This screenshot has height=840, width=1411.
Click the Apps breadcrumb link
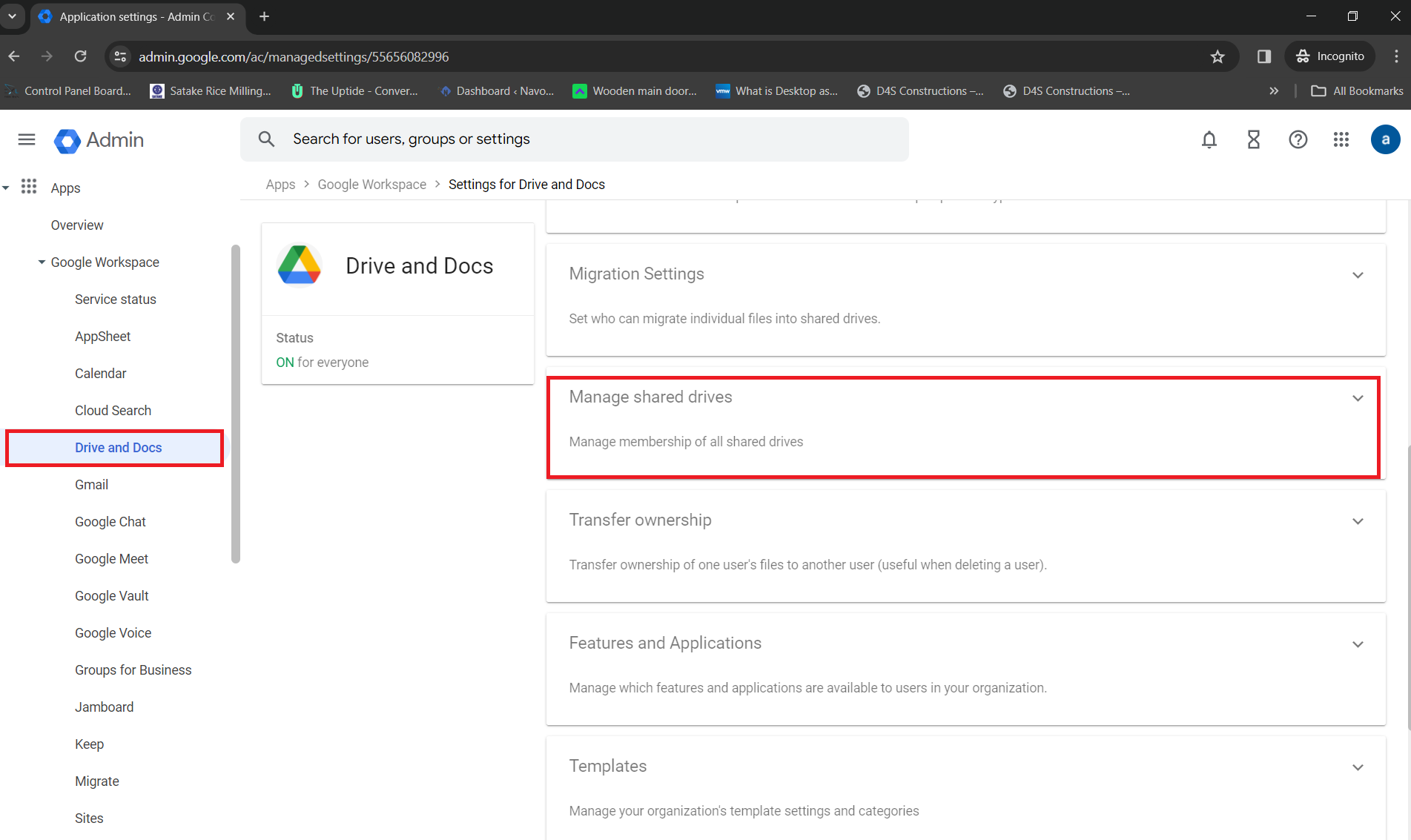pyautogui.click(x=280, y=184)
